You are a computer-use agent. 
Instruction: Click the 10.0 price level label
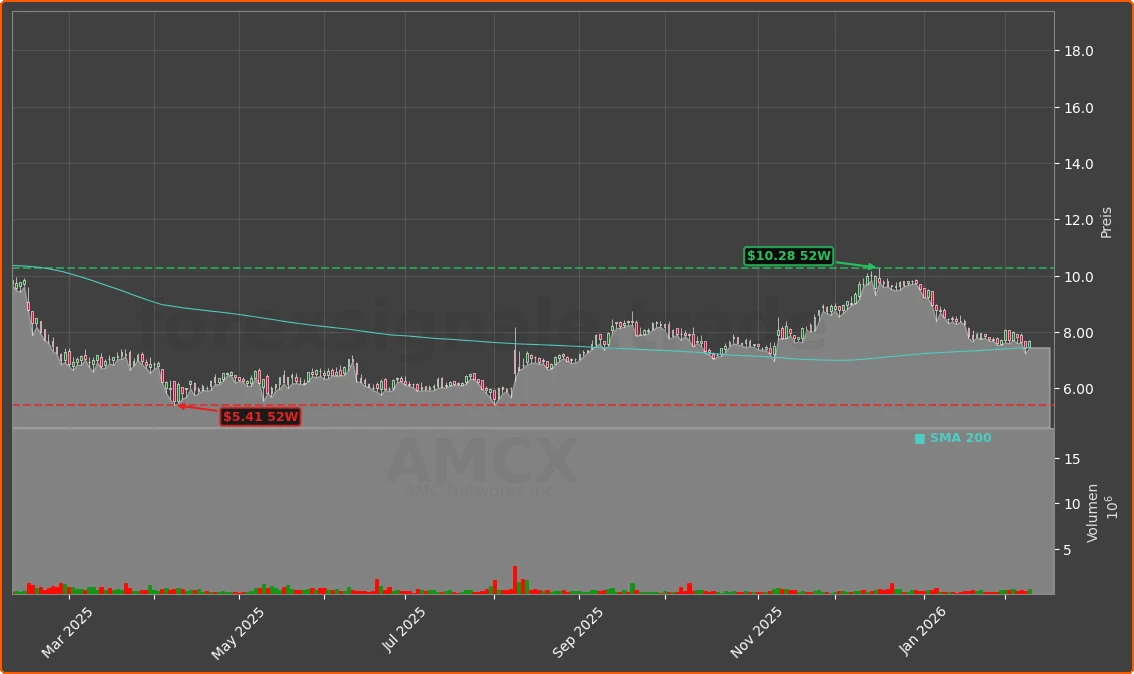coord(1077,275)
